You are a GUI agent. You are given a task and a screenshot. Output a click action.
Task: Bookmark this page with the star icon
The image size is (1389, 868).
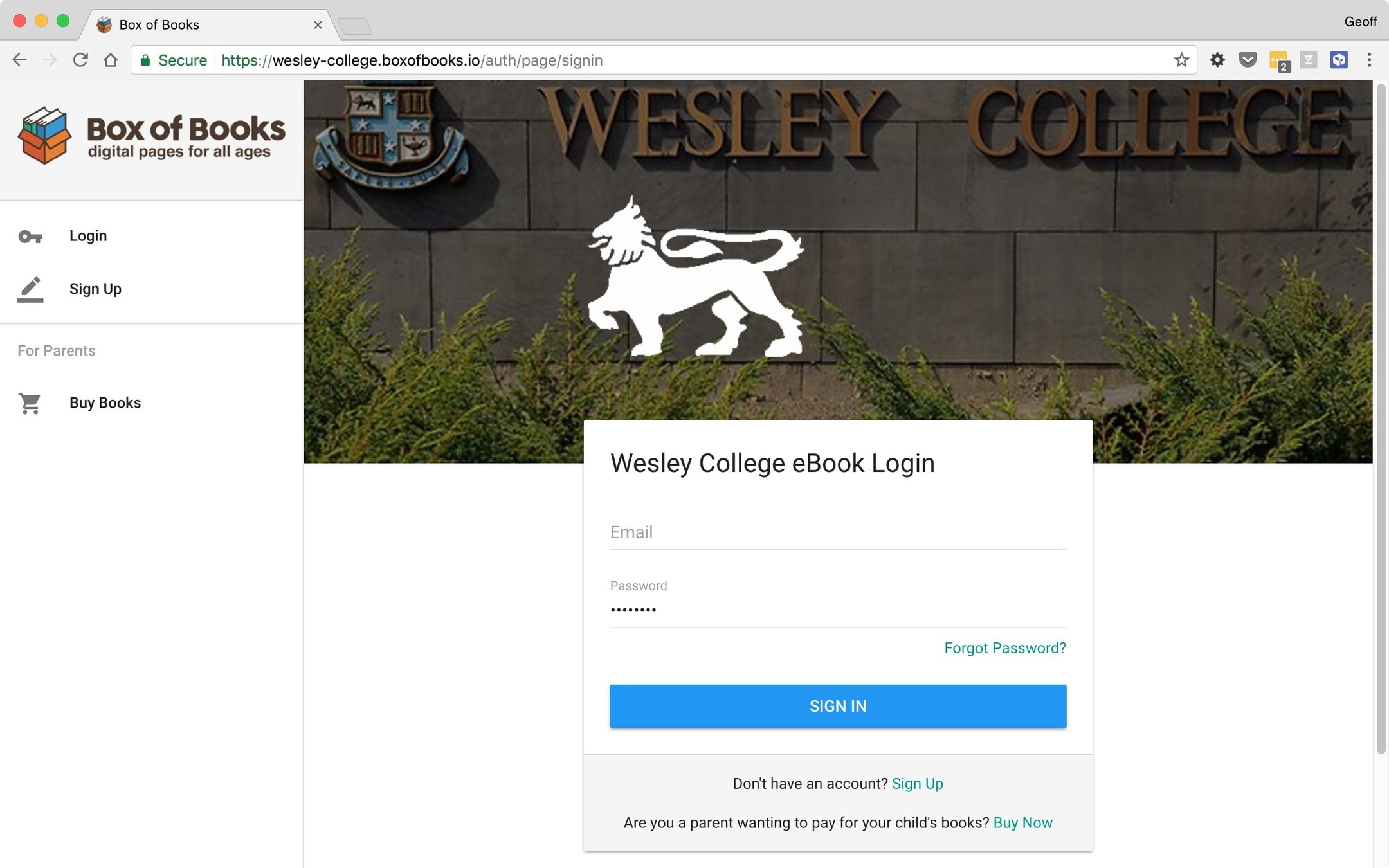click(1181, 60)
